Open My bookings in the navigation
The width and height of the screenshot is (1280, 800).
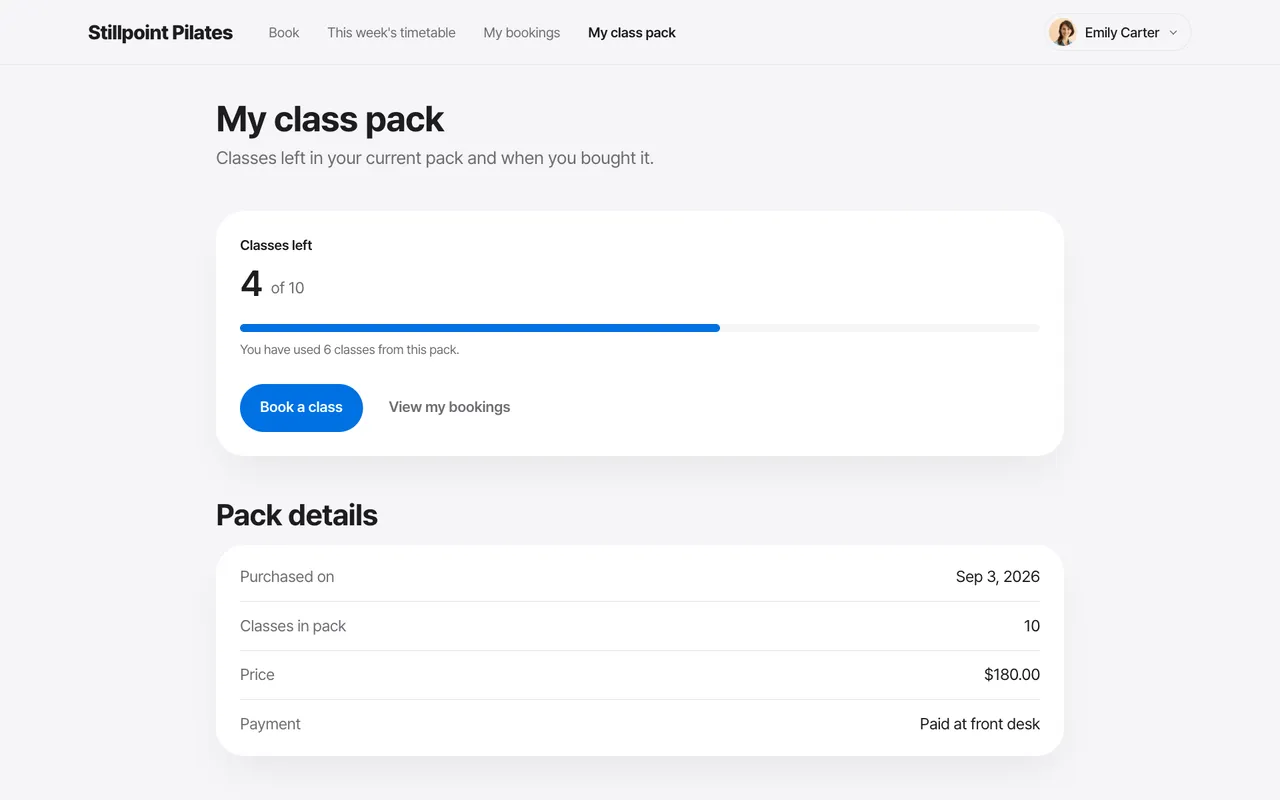(522, 33)
